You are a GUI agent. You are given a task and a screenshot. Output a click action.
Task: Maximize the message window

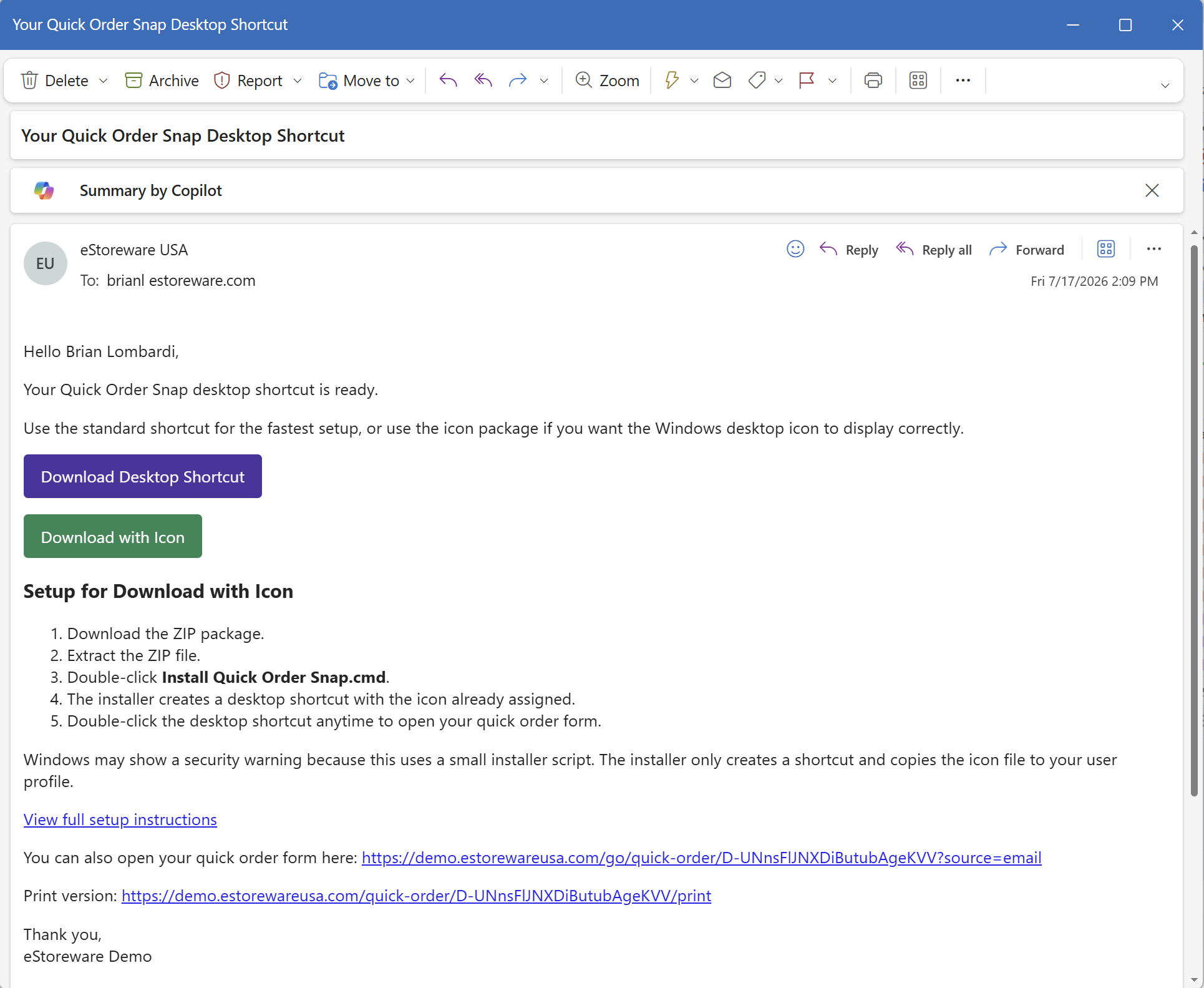[x=1125, y=25]
